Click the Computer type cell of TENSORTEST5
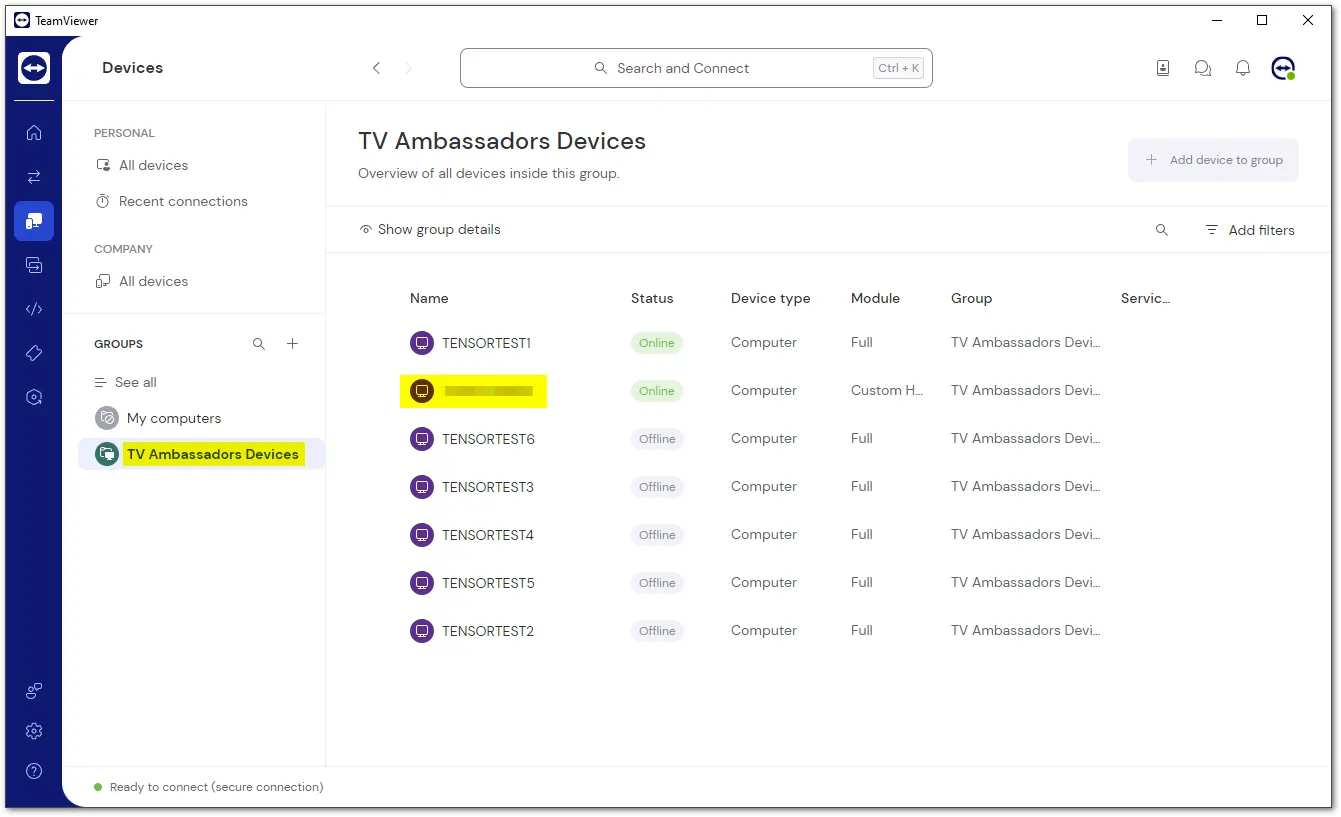1341x817 pixels. (x=764, y=583)
